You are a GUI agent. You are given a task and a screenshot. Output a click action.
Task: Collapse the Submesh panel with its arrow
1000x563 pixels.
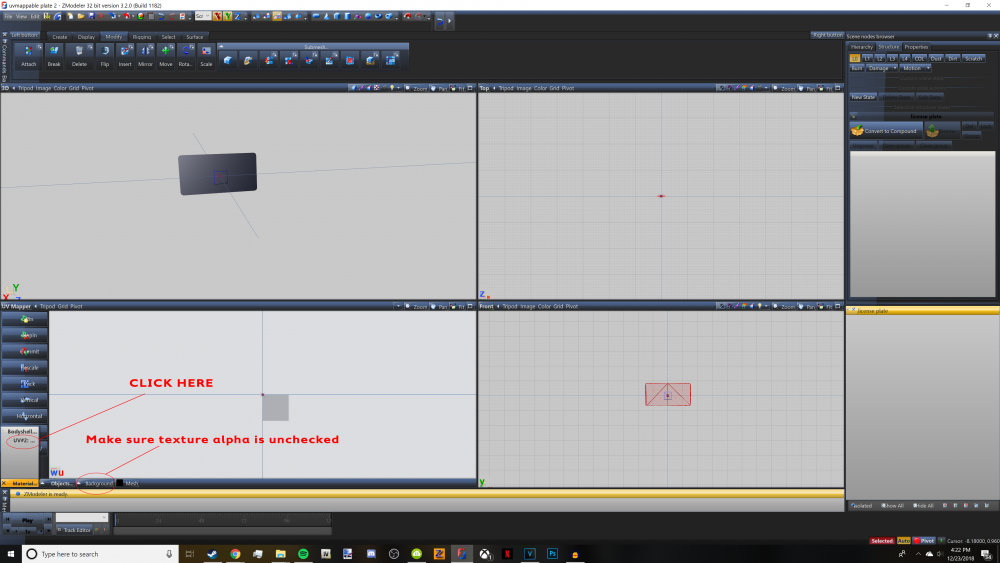click(x=221, y=47)
